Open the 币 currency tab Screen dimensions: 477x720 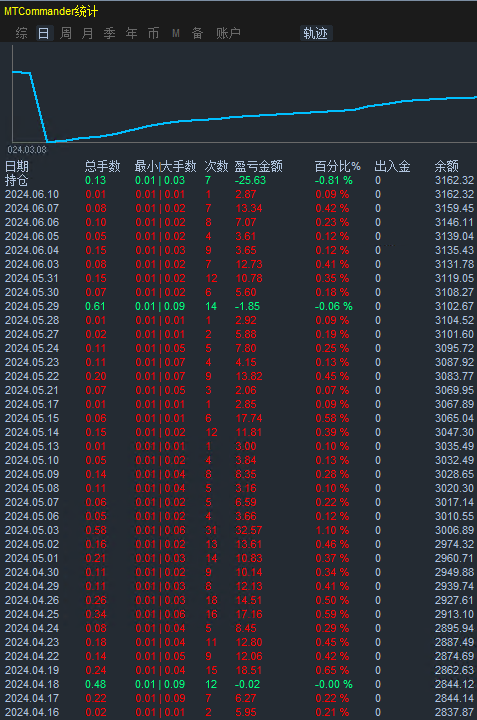tap(153, 33)
